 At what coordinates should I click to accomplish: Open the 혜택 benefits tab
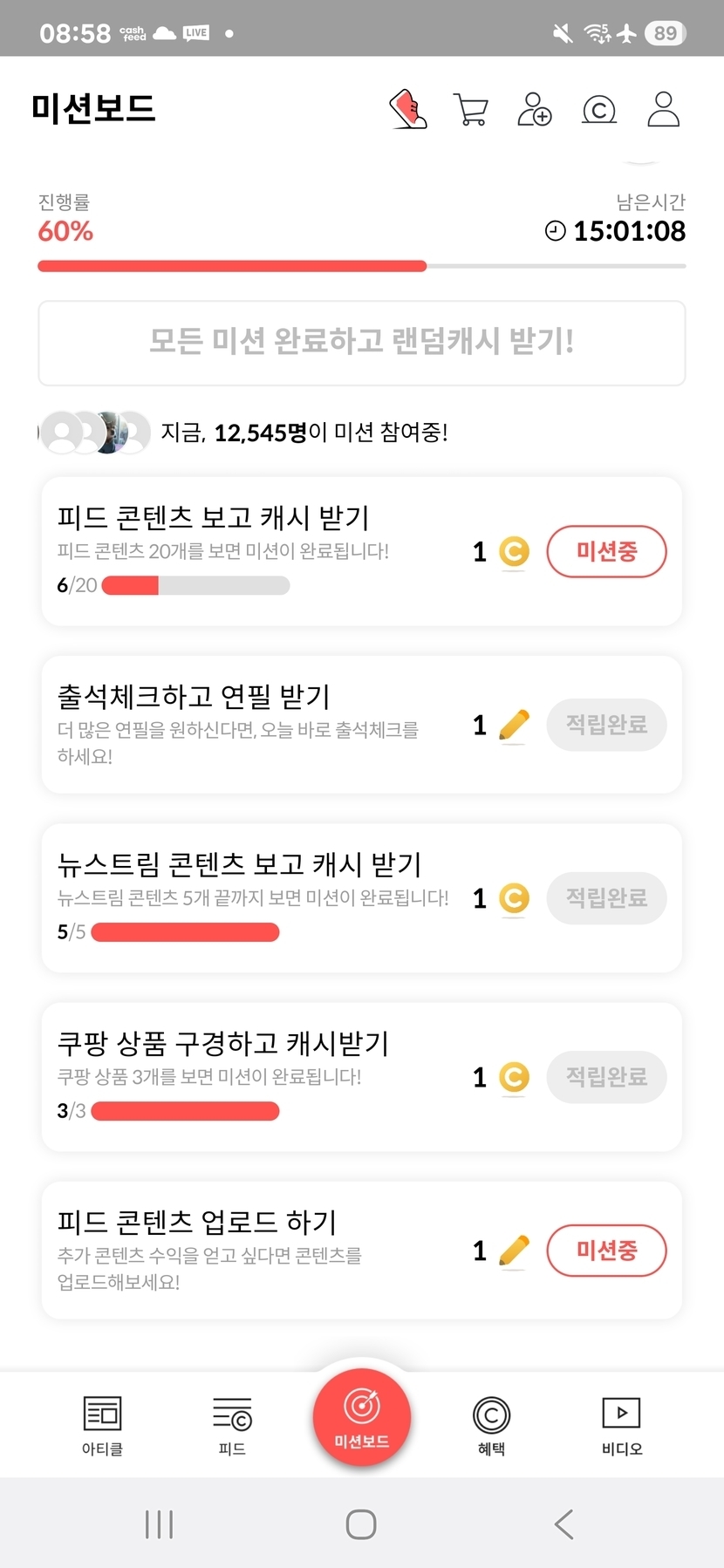point(491,1425)
